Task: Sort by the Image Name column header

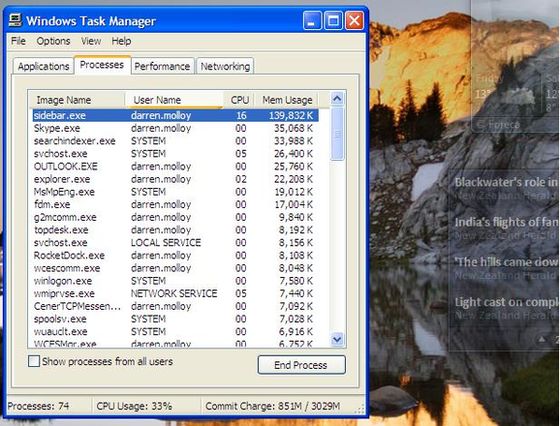Action: click(76, 100)
